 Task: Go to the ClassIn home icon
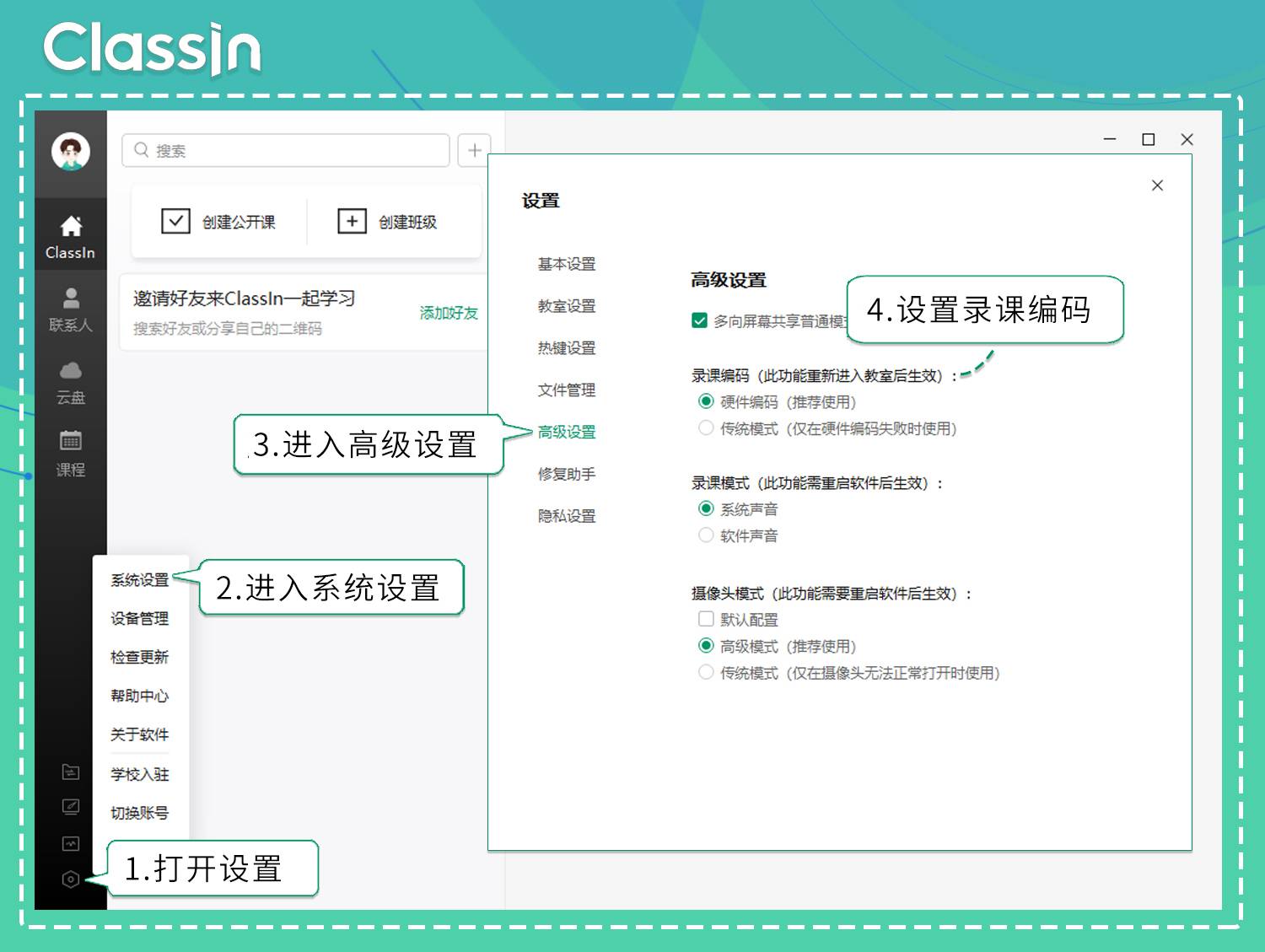pos(71,226)
